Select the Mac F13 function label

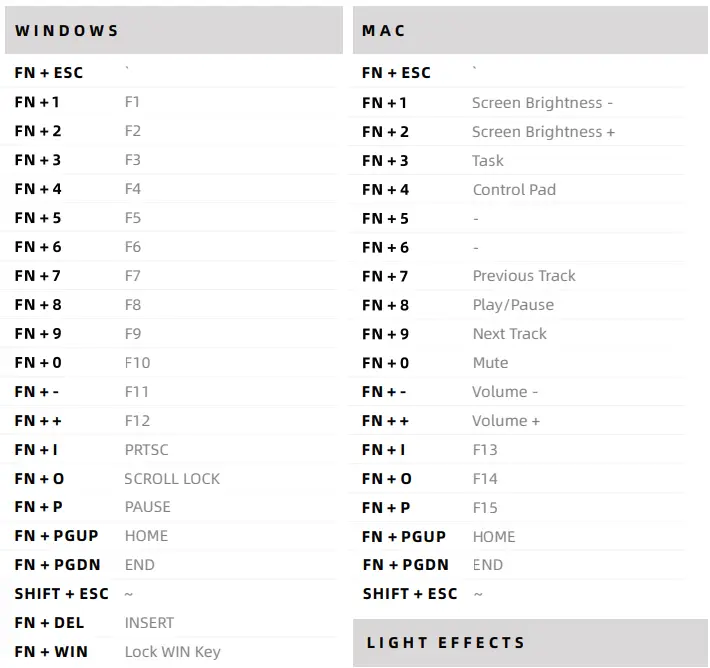(x=485, y=450)
